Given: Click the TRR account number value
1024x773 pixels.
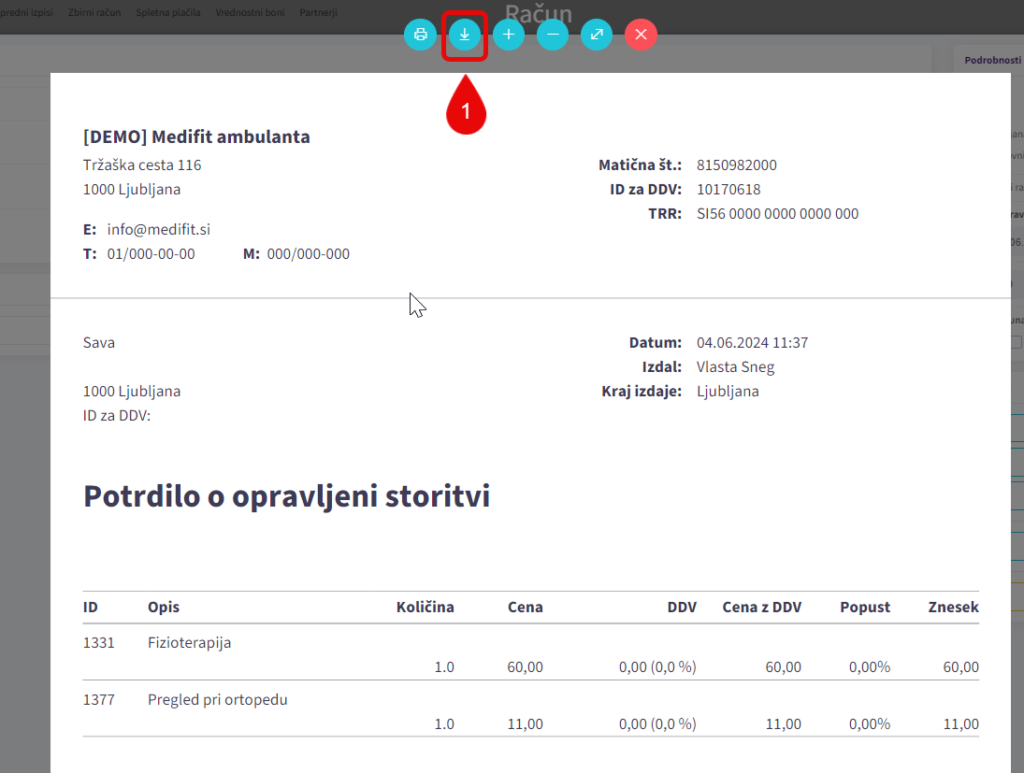Looking at the screenshot, I should [x=777, y=214].
